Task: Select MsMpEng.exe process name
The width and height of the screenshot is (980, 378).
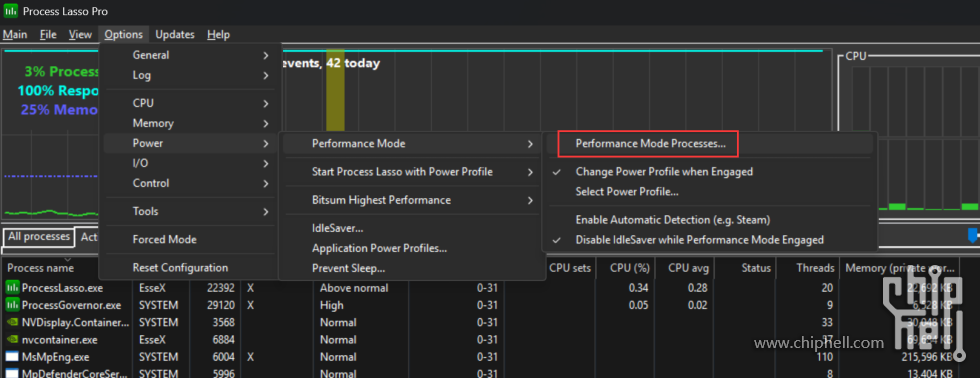Action: pyautogui.click(x=56, y=357)
